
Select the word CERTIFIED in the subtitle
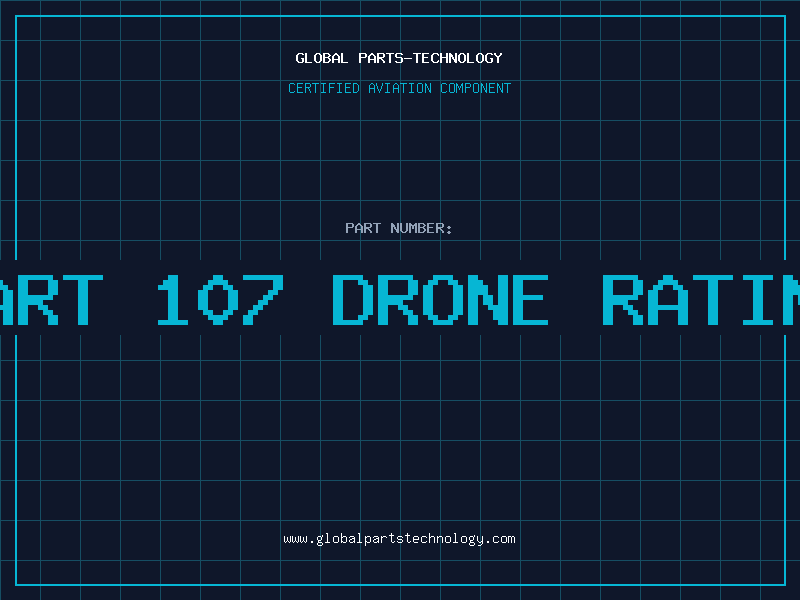coord(322,88)
